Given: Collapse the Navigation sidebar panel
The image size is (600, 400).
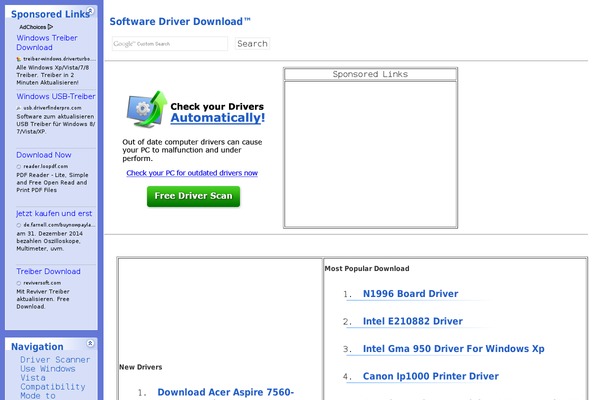Looking at the screenshot, I should click(x=90, y=343).
